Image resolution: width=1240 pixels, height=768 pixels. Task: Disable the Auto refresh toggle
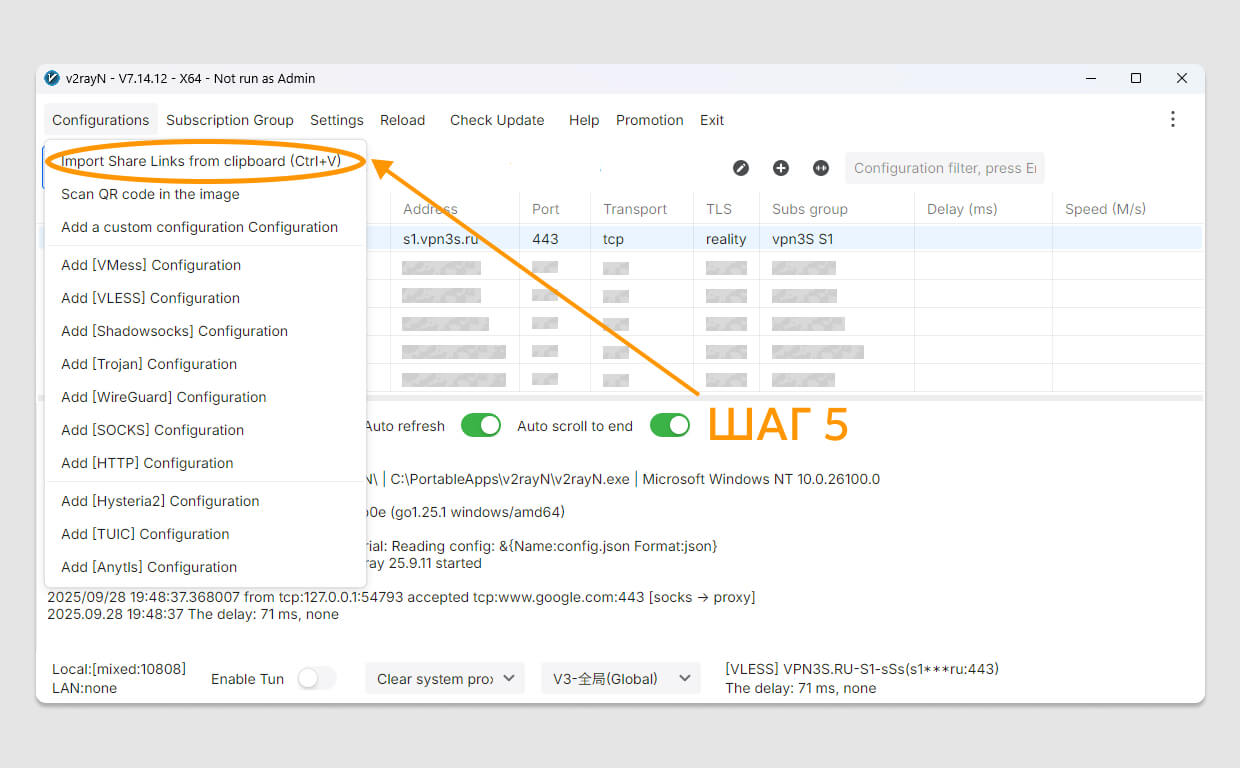[481, 425]
